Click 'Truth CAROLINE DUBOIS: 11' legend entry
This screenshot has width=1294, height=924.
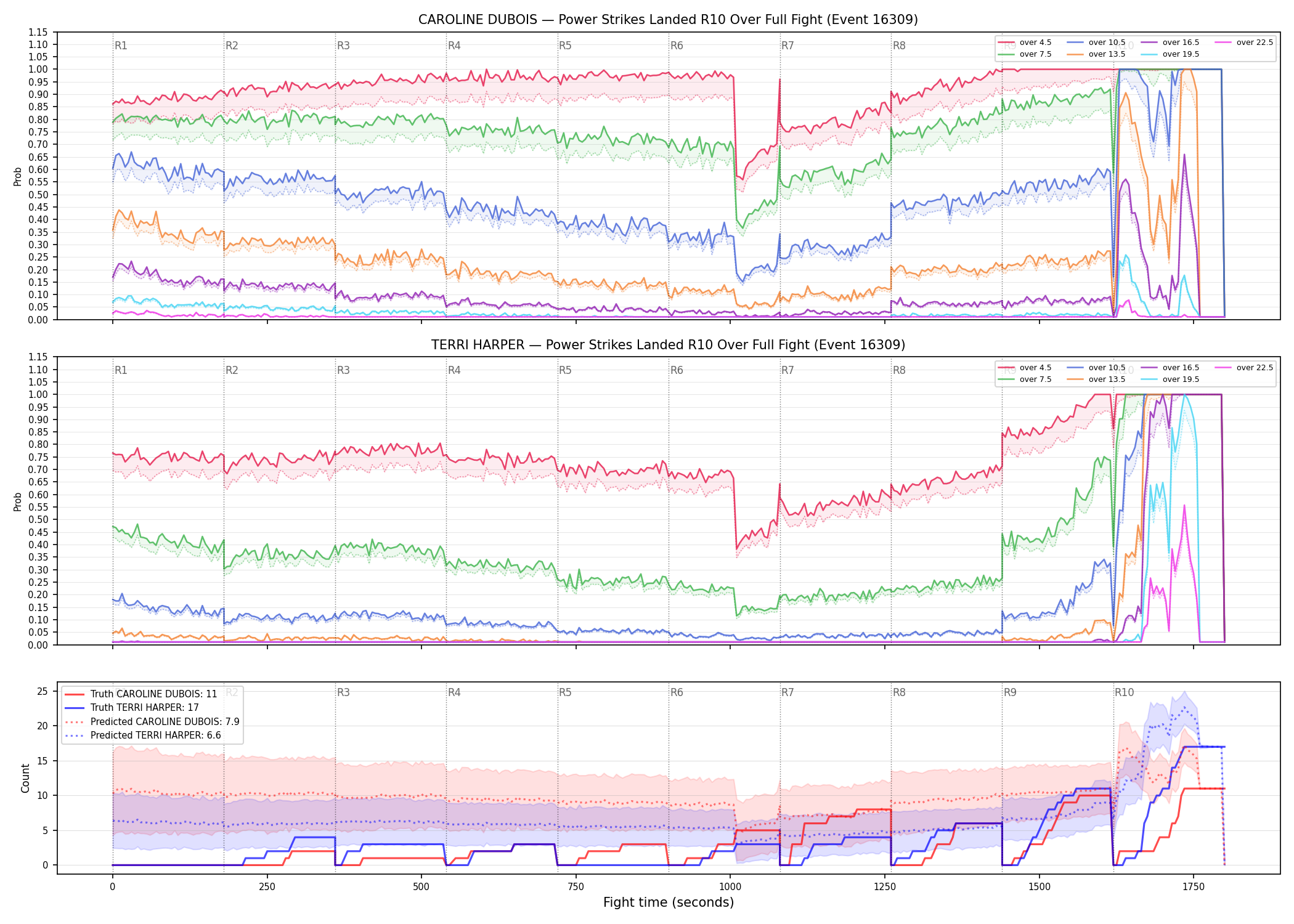coord(141,694)
